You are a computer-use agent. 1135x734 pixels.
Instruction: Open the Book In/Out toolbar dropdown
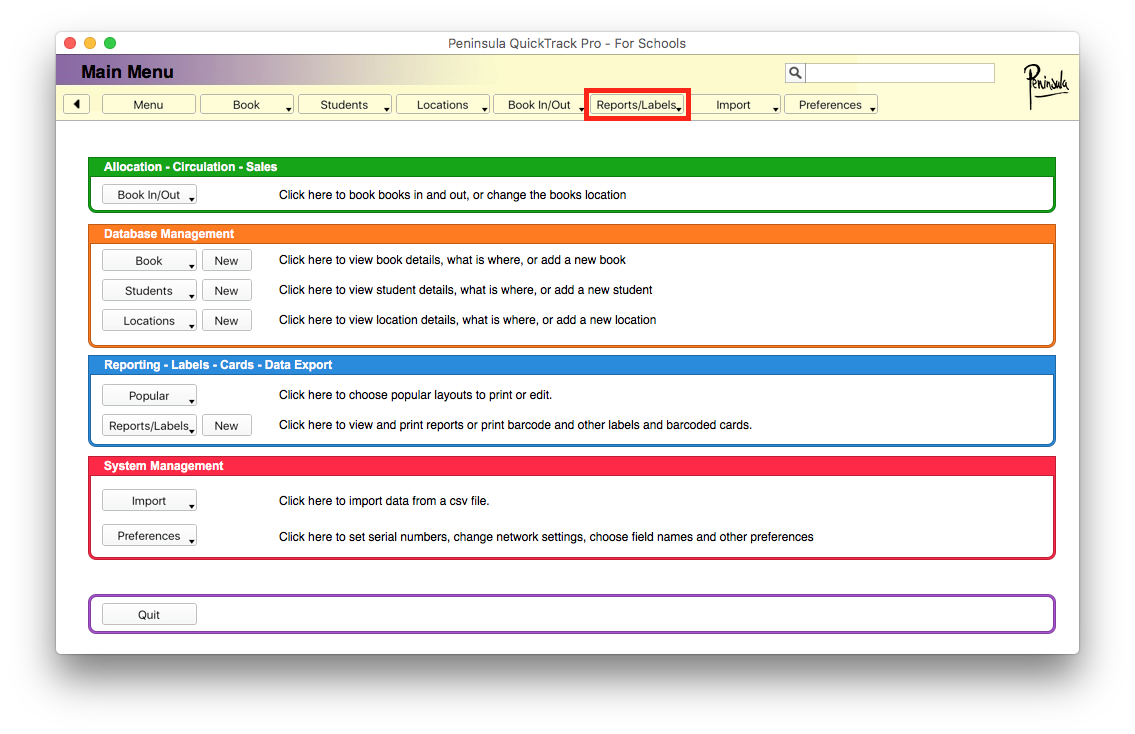click(x=540, y=104)
